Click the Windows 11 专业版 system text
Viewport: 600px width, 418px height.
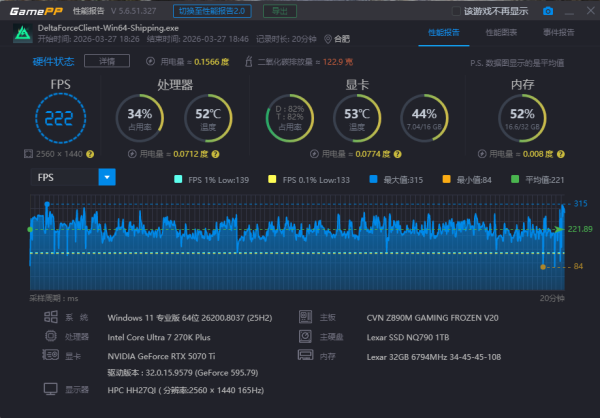(190, 318)
